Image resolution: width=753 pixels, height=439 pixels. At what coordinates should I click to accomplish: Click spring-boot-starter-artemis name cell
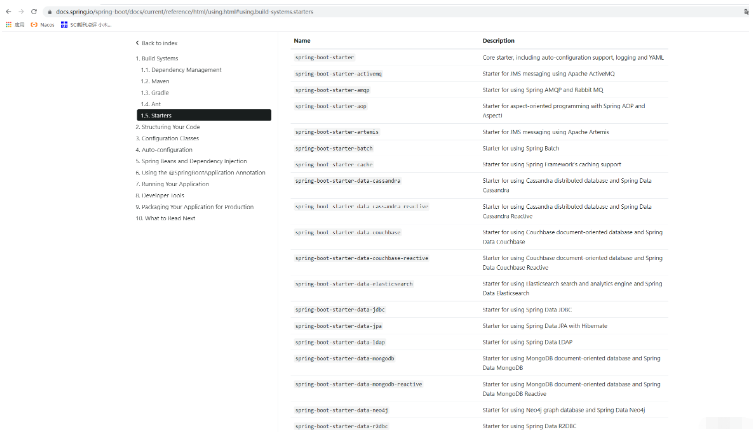pos(337,132)
